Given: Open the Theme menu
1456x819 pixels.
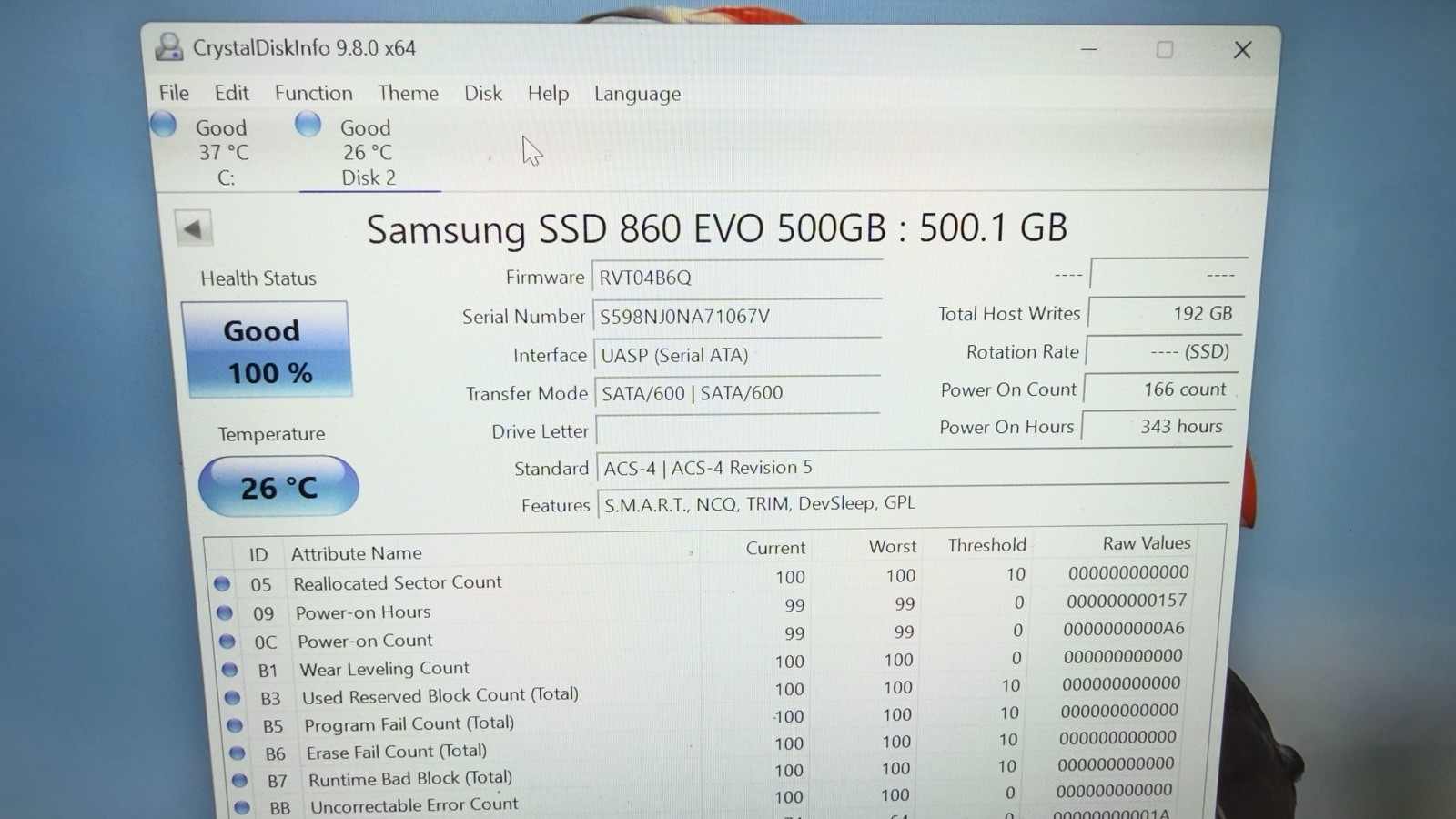Looking at the screenshot, I should (x=408, y=93).
